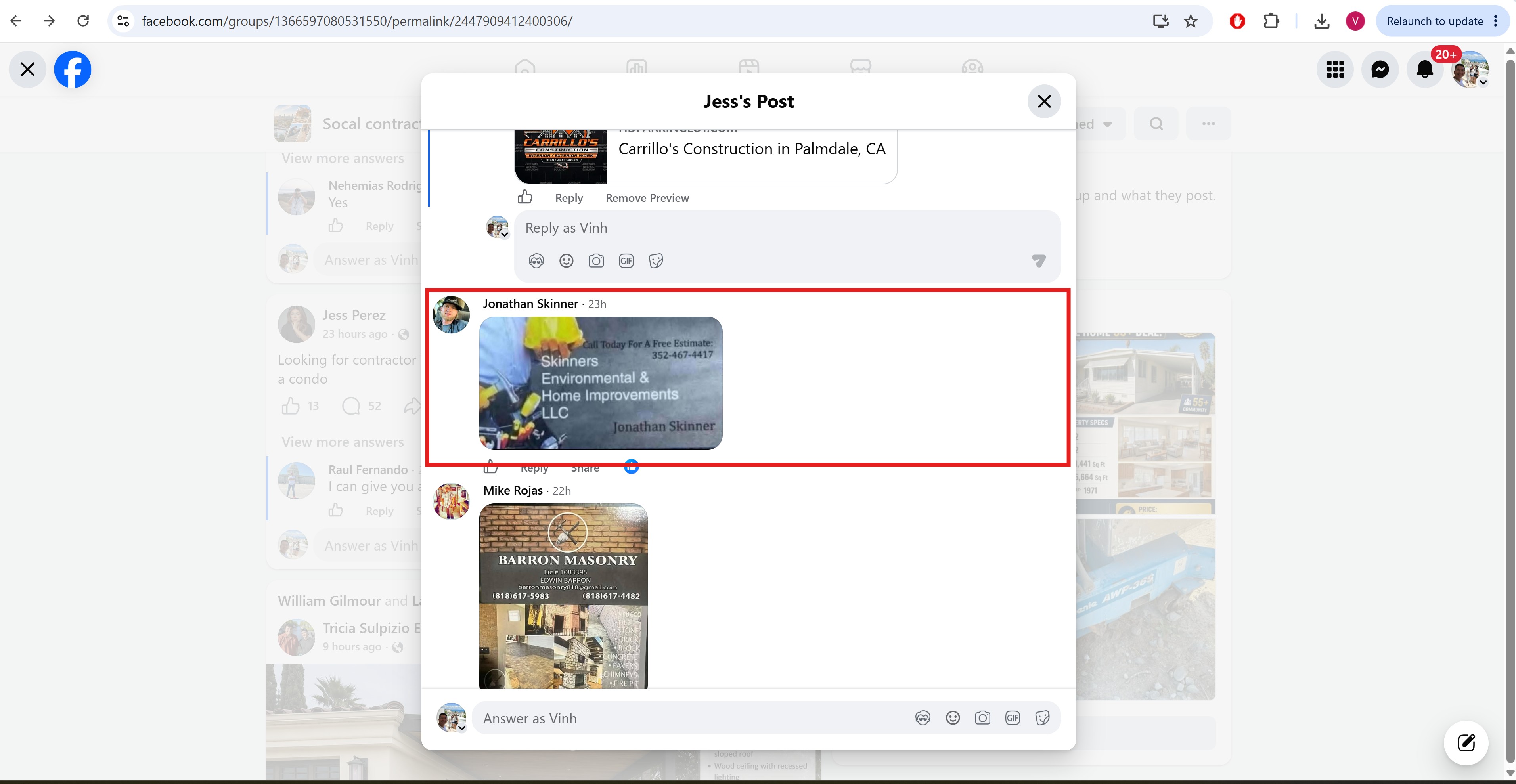Viewport: 1516px width, 784px height.
Task: Insert avatar sticker in Reply as Vinh box
Action: [x=536, y=261]
